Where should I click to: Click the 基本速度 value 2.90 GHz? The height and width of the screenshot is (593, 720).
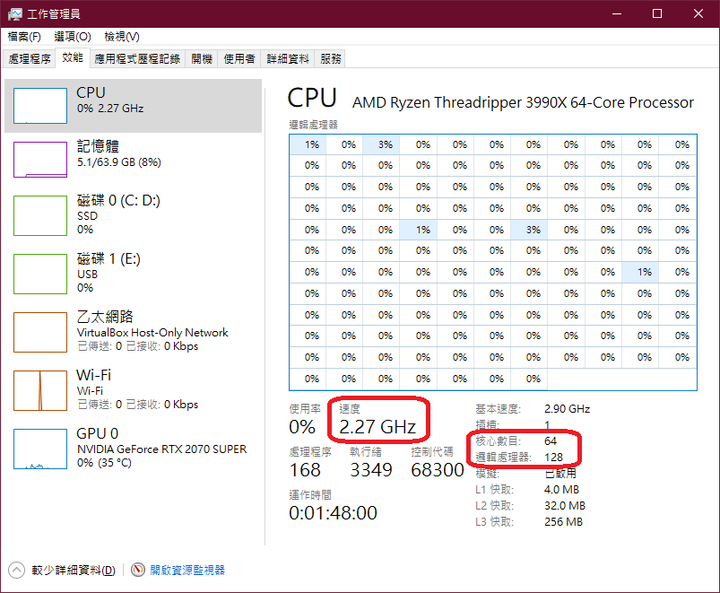567,409
